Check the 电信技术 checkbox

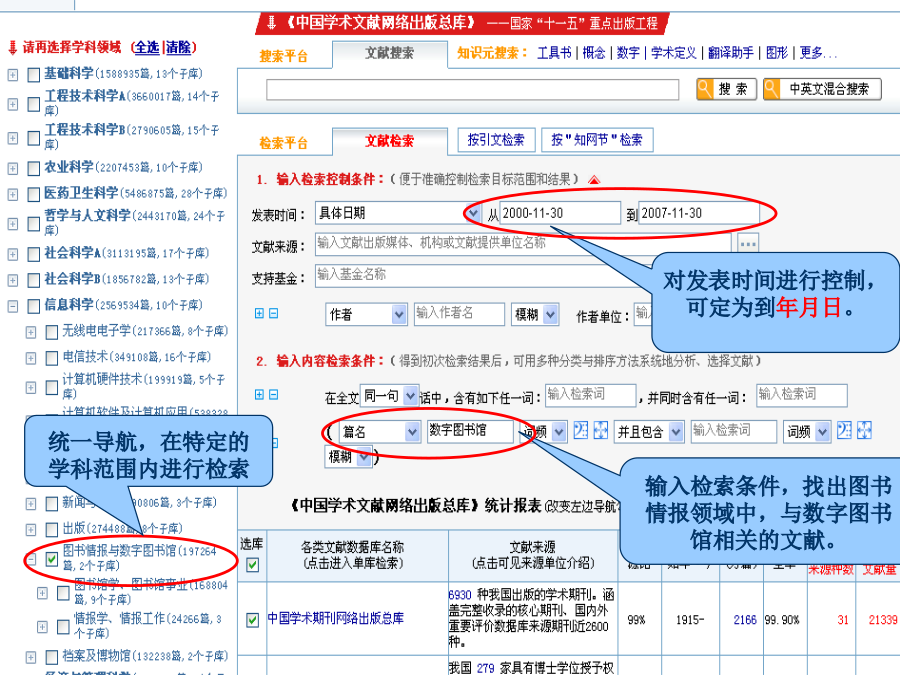tap(52, 358)
